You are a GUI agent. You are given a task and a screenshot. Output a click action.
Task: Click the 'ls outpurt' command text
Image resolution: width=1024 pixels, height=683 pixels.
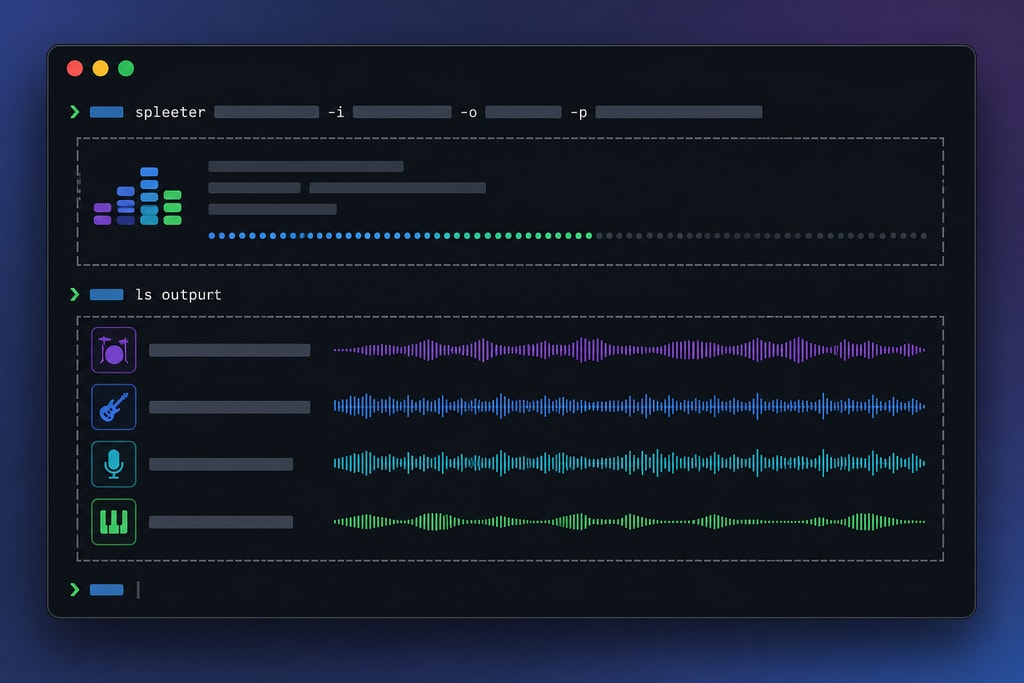point(178,294)
